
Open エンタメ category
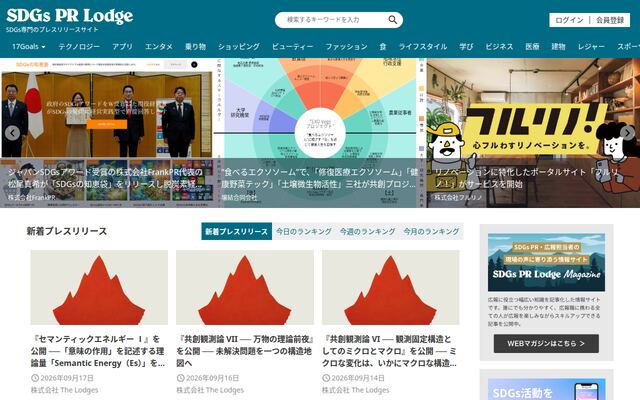[159, 47]
